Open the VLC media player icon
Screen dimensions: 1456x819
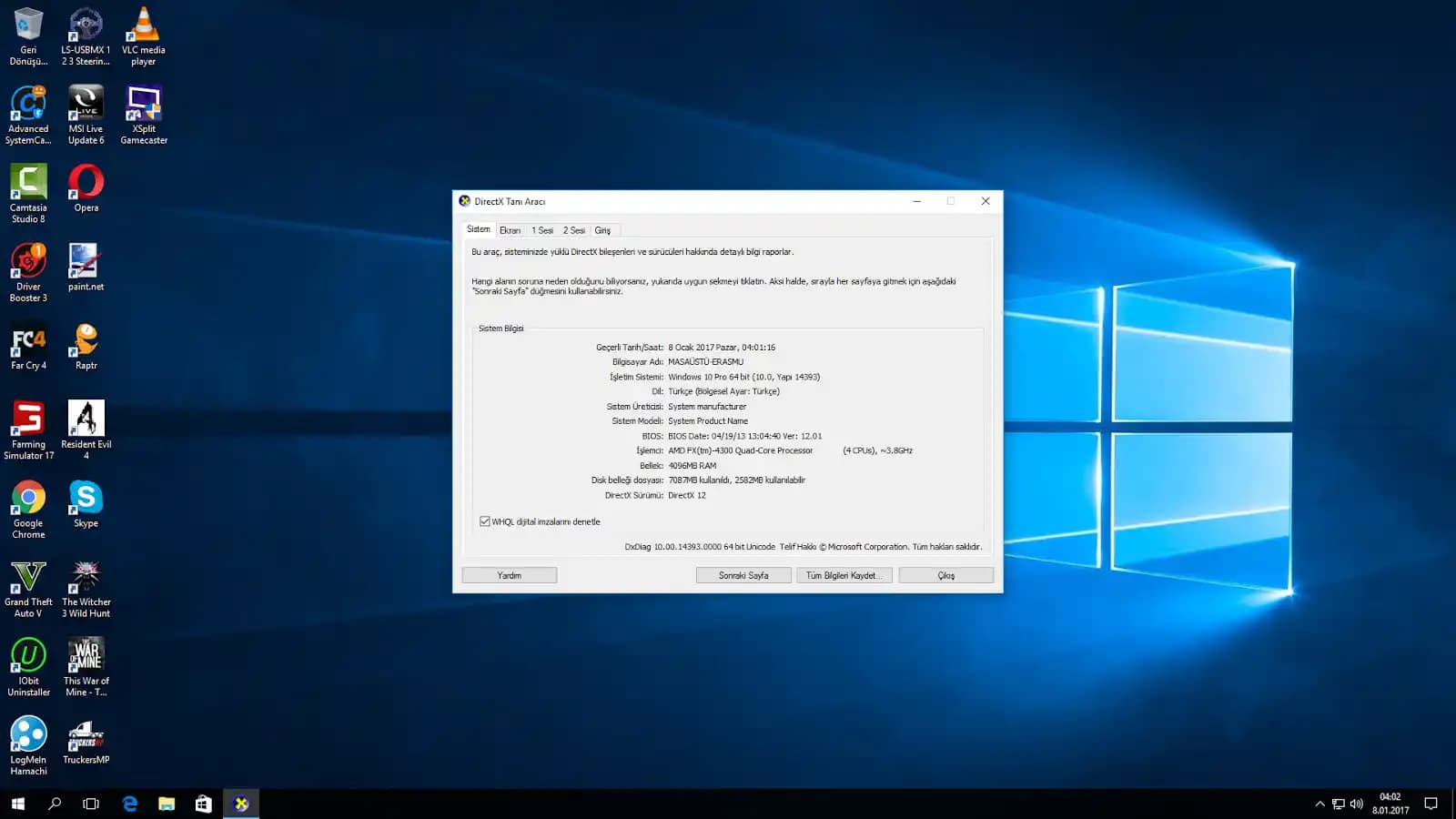click(143, 36)
